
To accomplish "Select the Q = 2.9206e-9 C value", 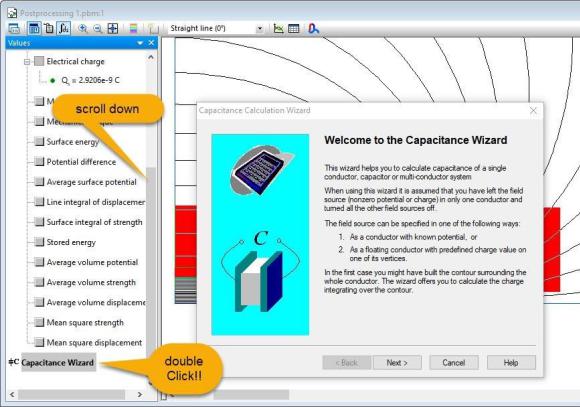I will coord(90,80).
